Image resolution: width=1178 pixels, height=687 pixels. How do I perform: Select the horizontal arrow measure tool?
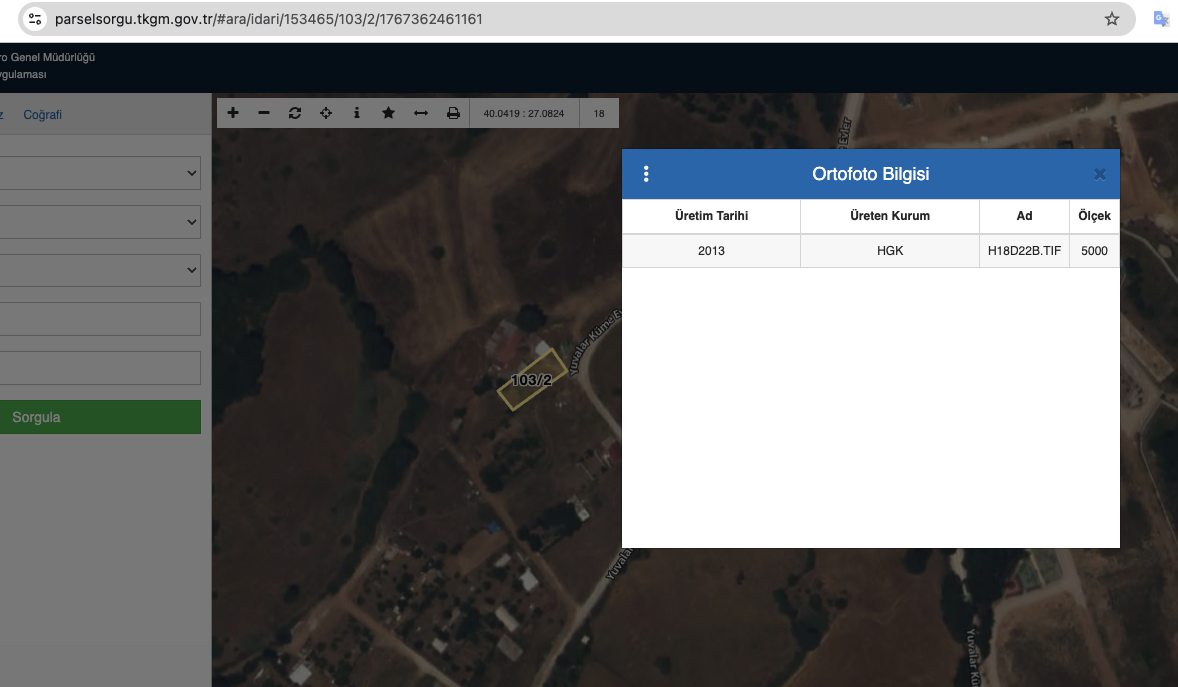tap(421, 113)
